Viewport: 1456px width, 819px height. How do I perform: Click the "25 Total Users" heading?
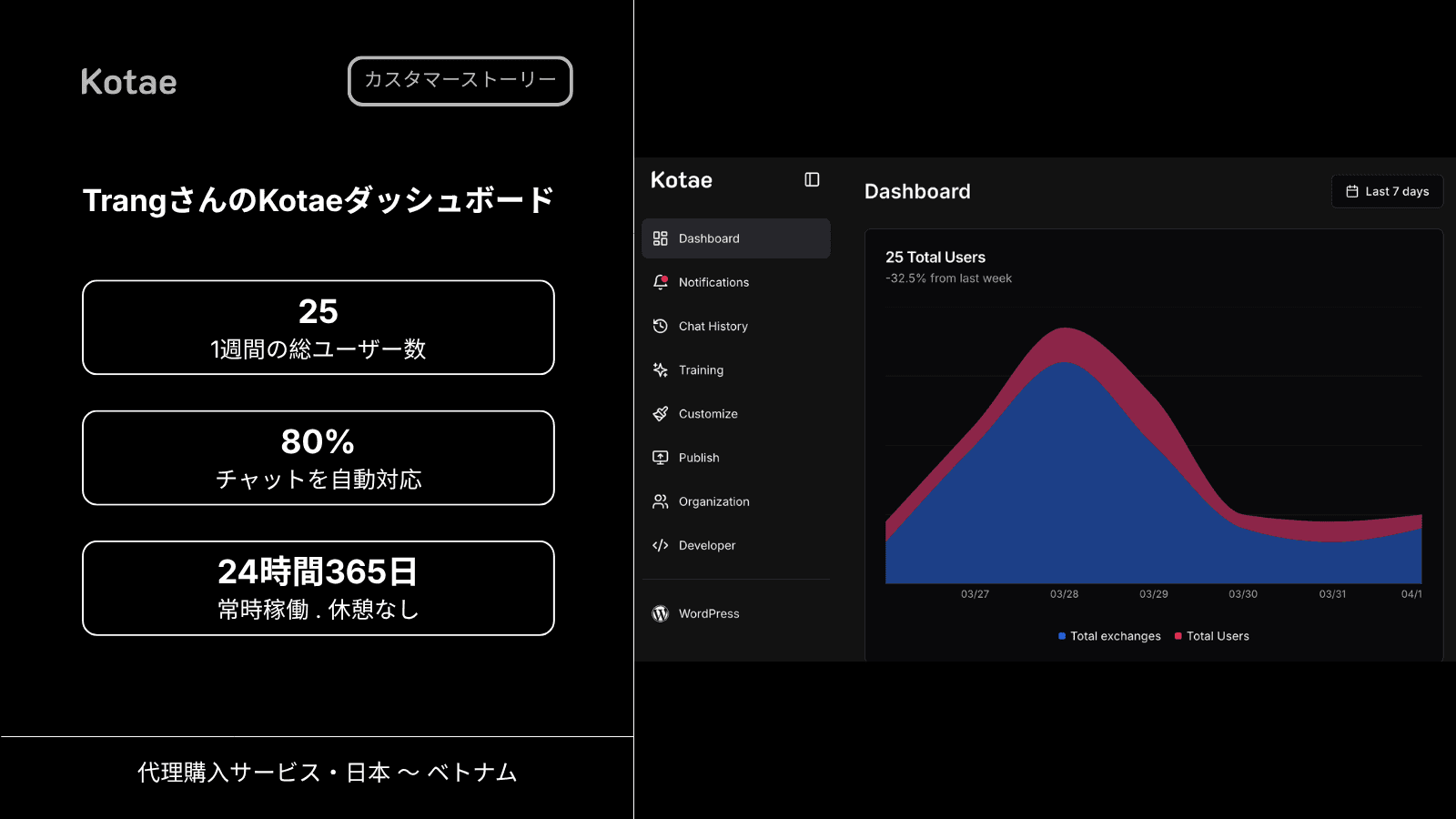coord(935,258)
